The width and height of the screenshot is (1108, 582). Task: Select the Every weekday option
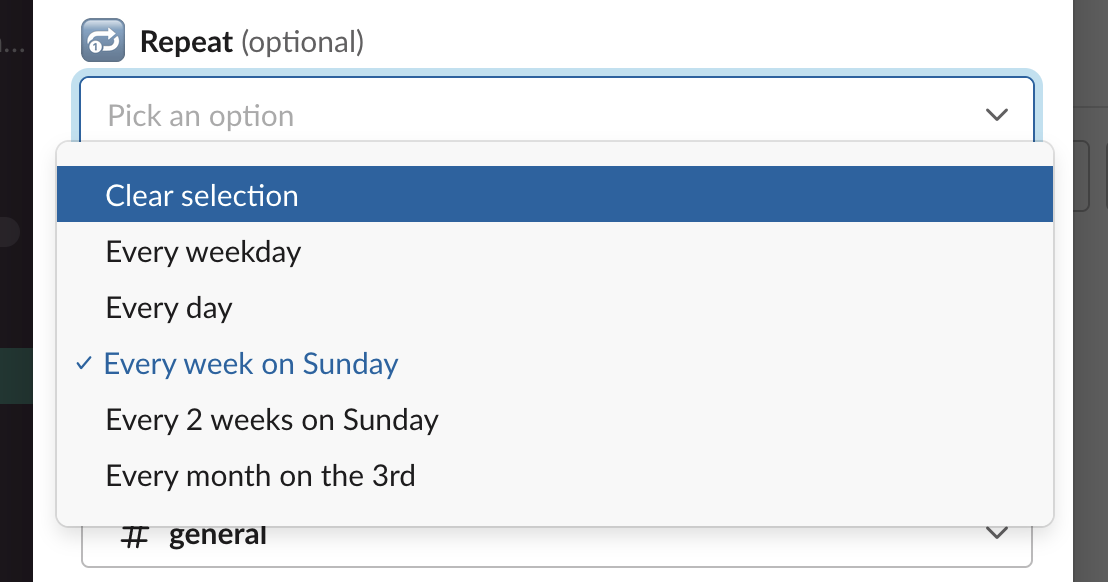[203, 251]
